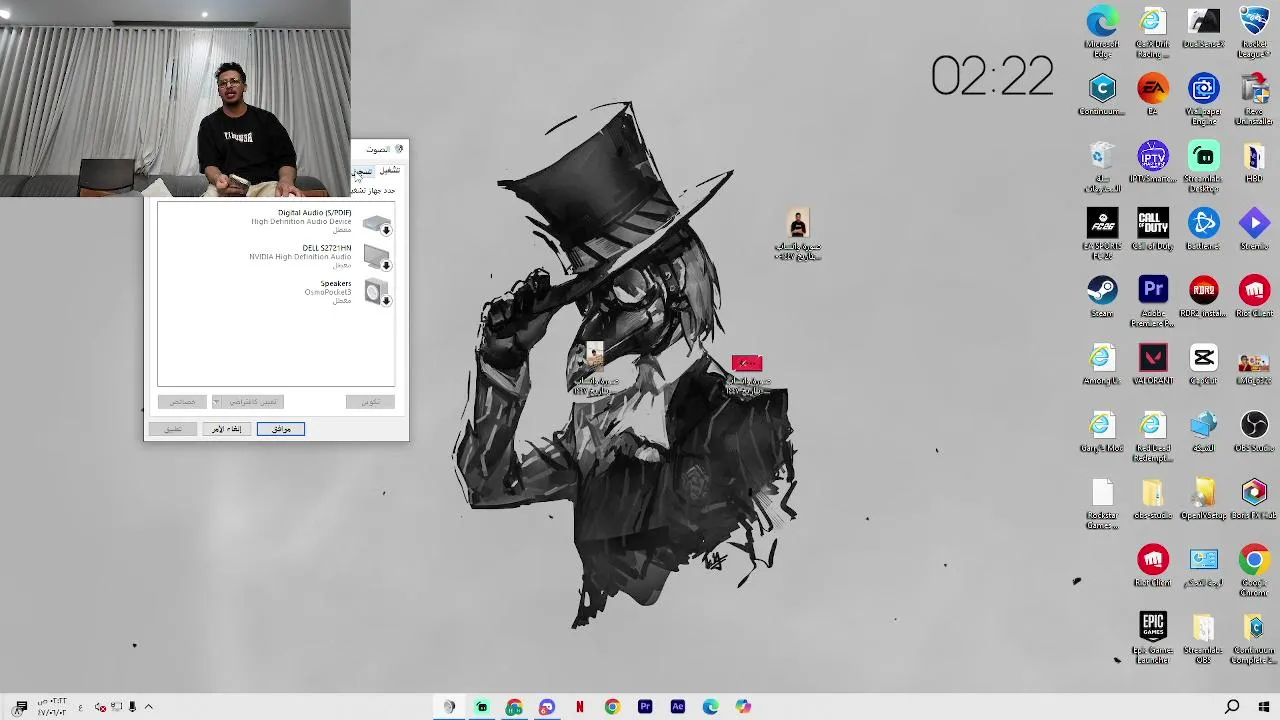Open the obs-studio zip folder
The image size is (1280, 720).
point(1152,497)
